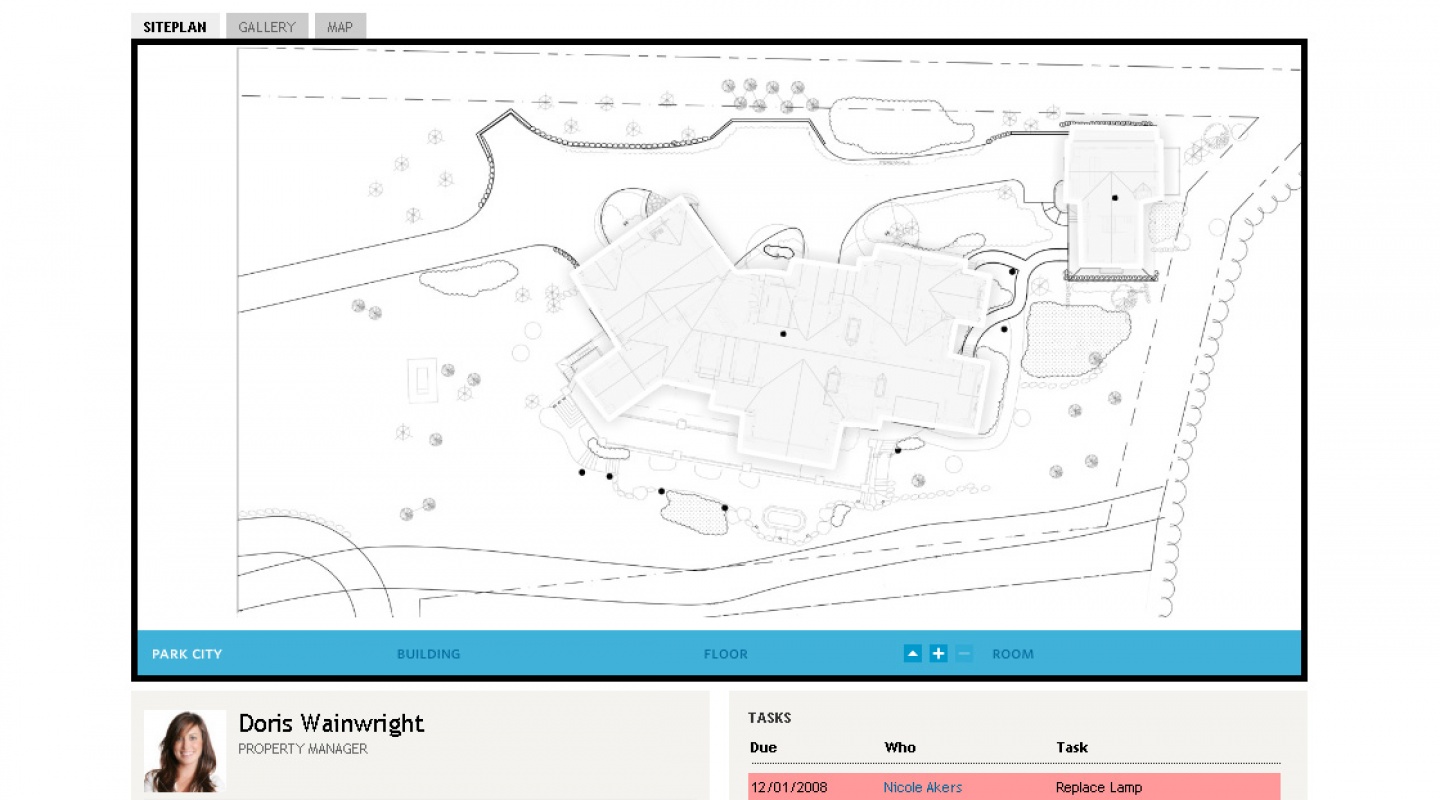Zoom in with the plus icon
Image resolution: width=1440 pixels, height=800 pixels.
tap(938, 654)
